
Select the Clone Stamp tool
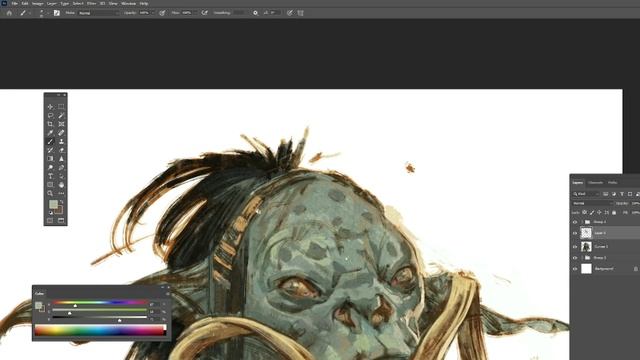pyautogui.click(x=61, y=142)
